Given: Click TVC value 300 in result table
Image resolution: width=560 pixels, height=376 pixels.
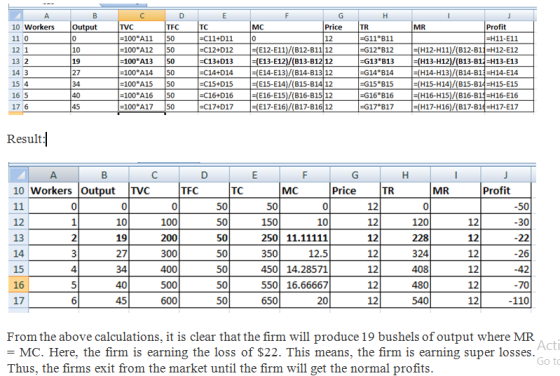Looking at the screenshot, I should [x=154, y=253].
